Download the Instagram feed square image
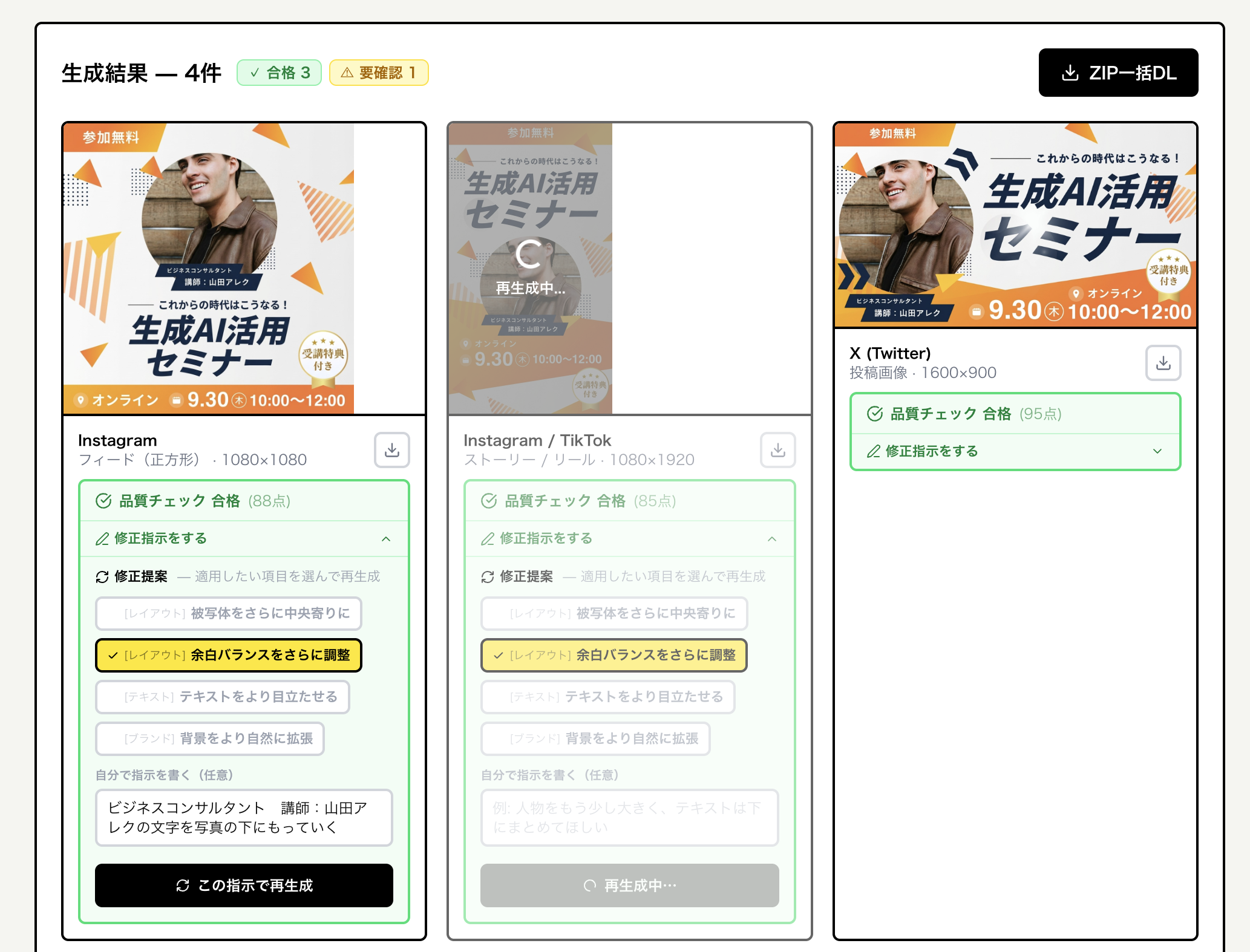This screenshot has width=1250, height=952. 391,450
